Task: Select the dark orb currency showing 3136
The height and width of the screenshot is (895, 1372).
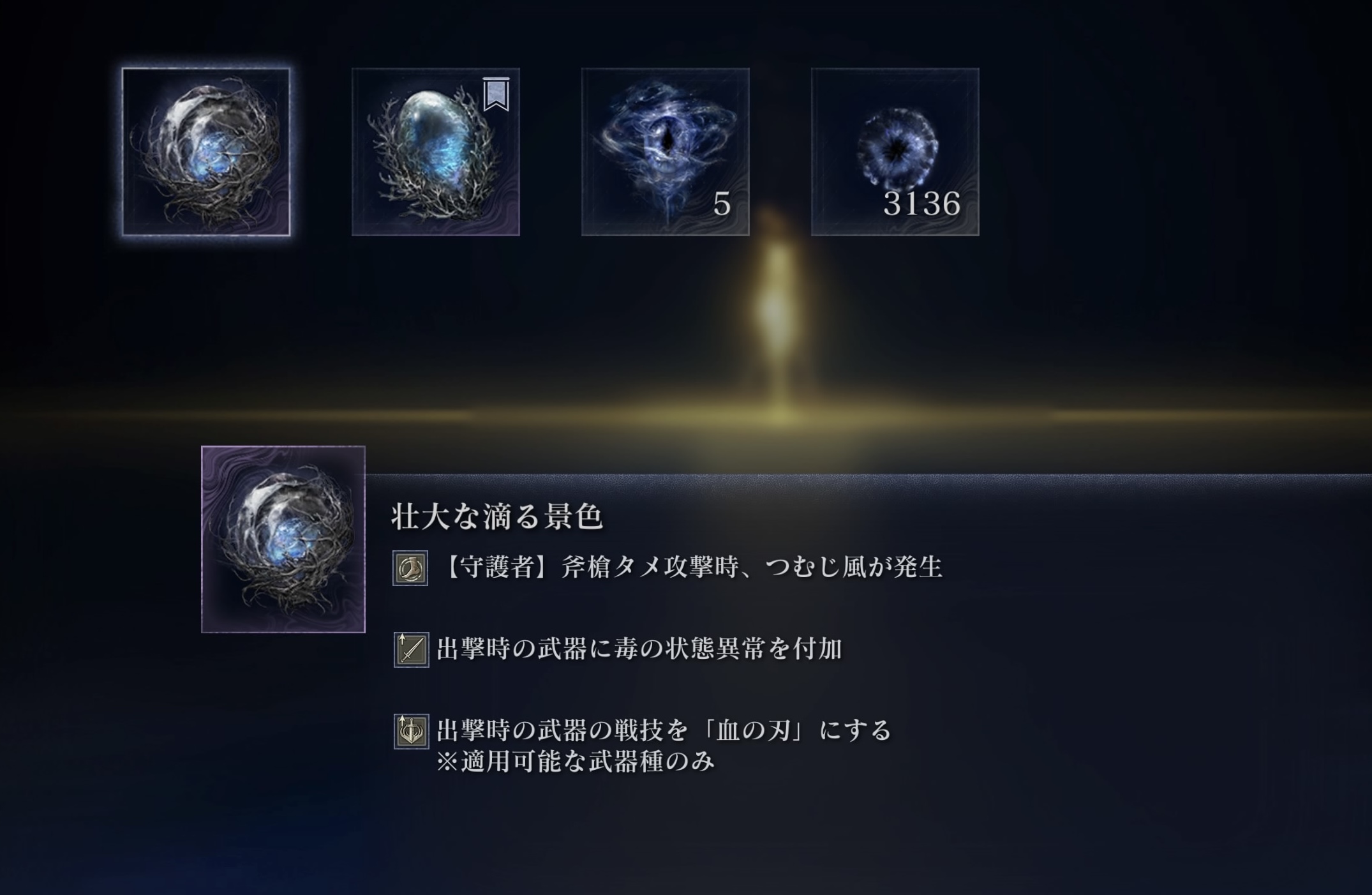Action: 895,152
